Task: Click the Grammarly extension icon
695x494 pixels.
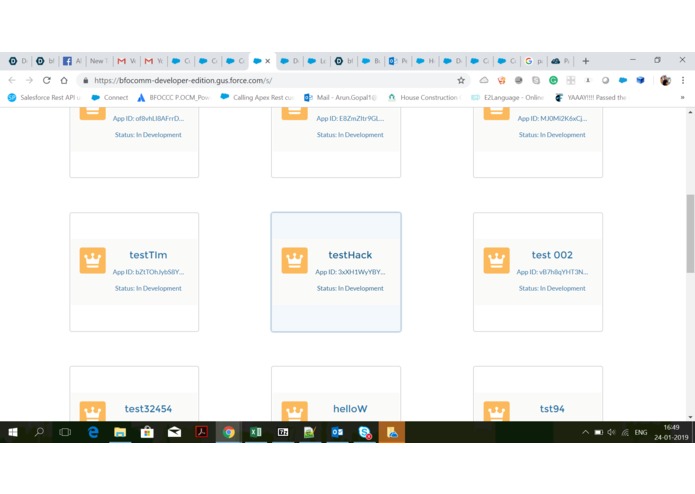Action: pyautogui.click(x=553, y=80)
